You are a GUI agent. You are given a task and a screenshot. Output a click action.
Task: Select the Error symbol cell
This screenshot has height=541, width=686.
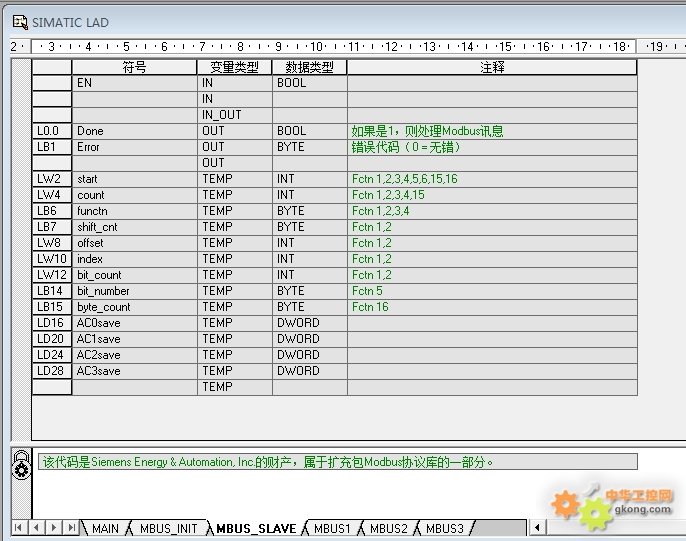click(x=134, y=147)
